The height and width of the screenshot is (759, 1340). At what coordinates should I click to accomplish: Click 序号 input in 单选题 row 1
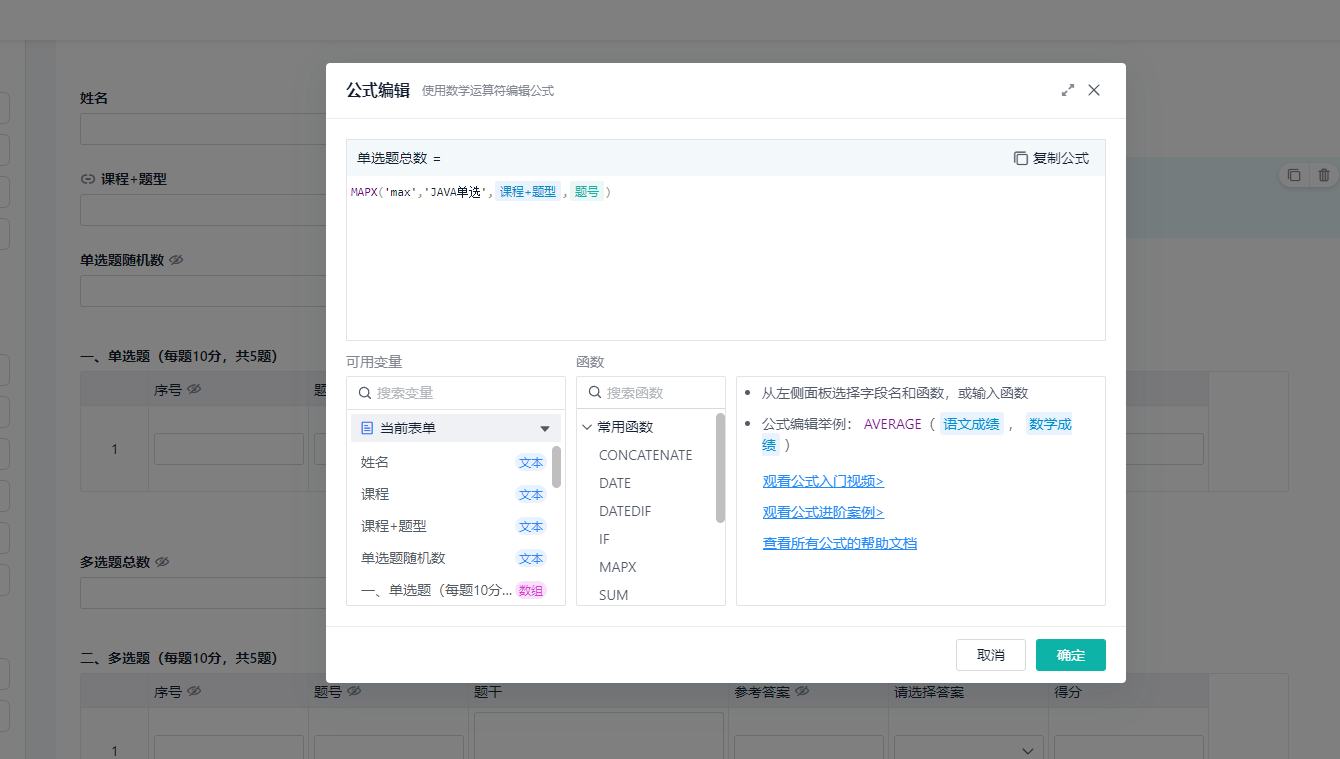pos(229,449)
